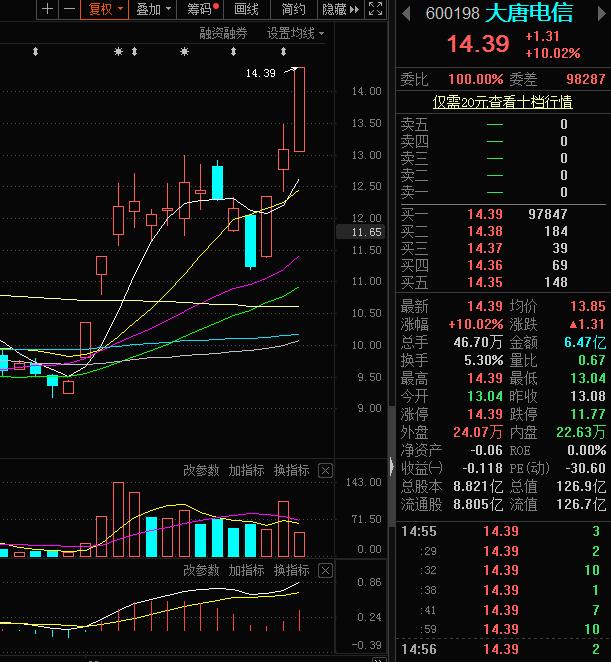Click 改参数 in the volume panel
The width and height of the screenshot is (611, 662).
tap(201, 470)
